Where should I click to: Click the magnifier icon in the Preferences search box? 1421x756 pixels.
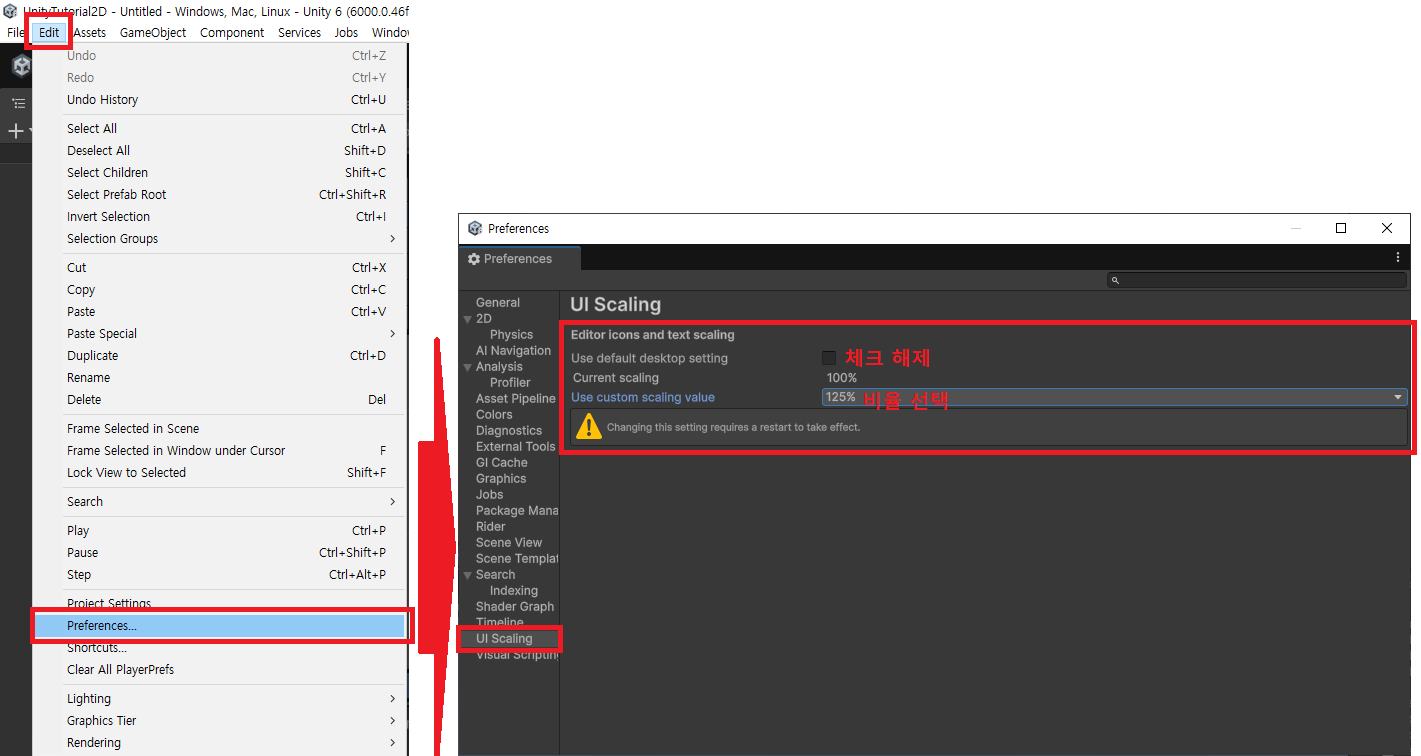(1116, 281)
